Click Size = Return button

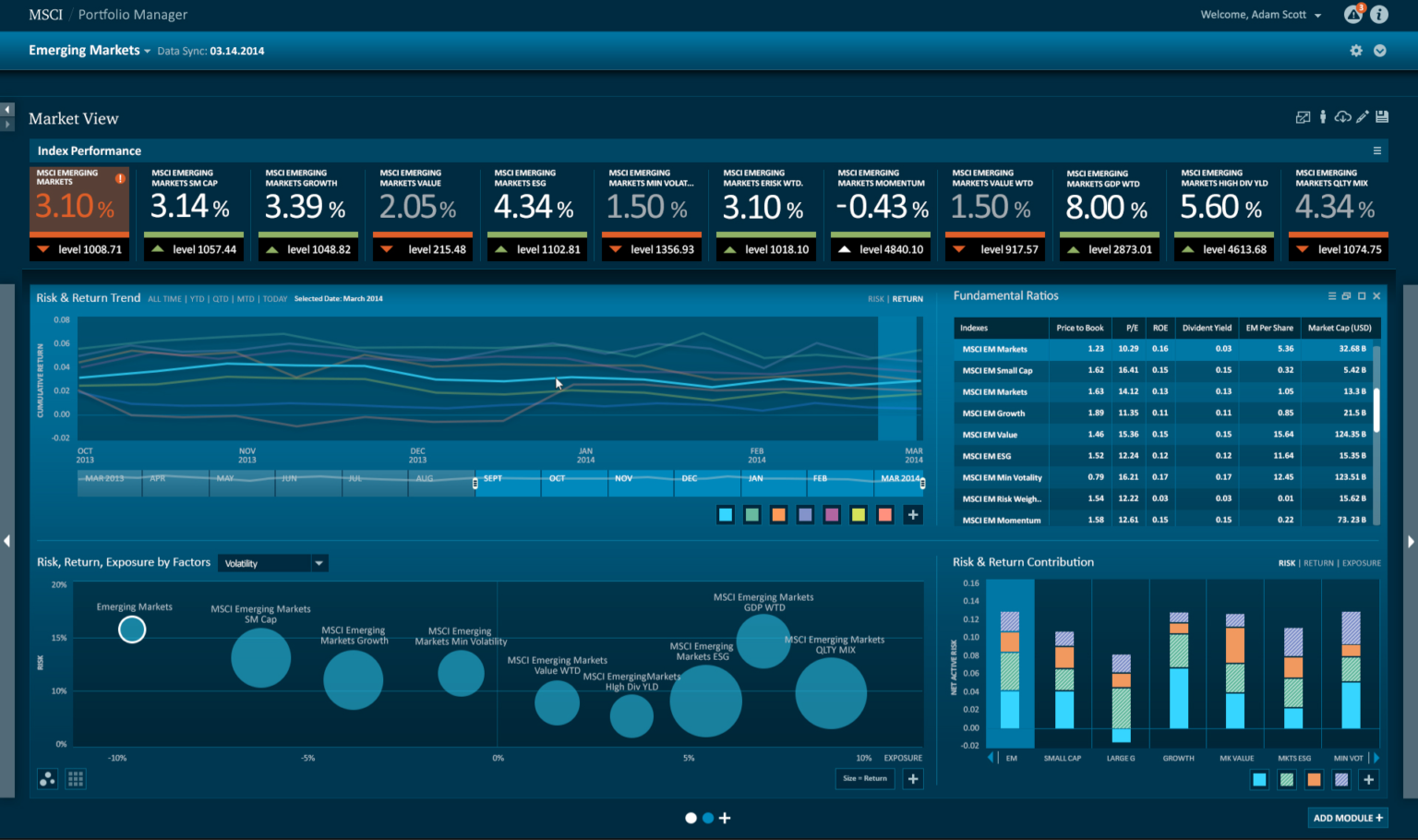click(x=865, y=779)
